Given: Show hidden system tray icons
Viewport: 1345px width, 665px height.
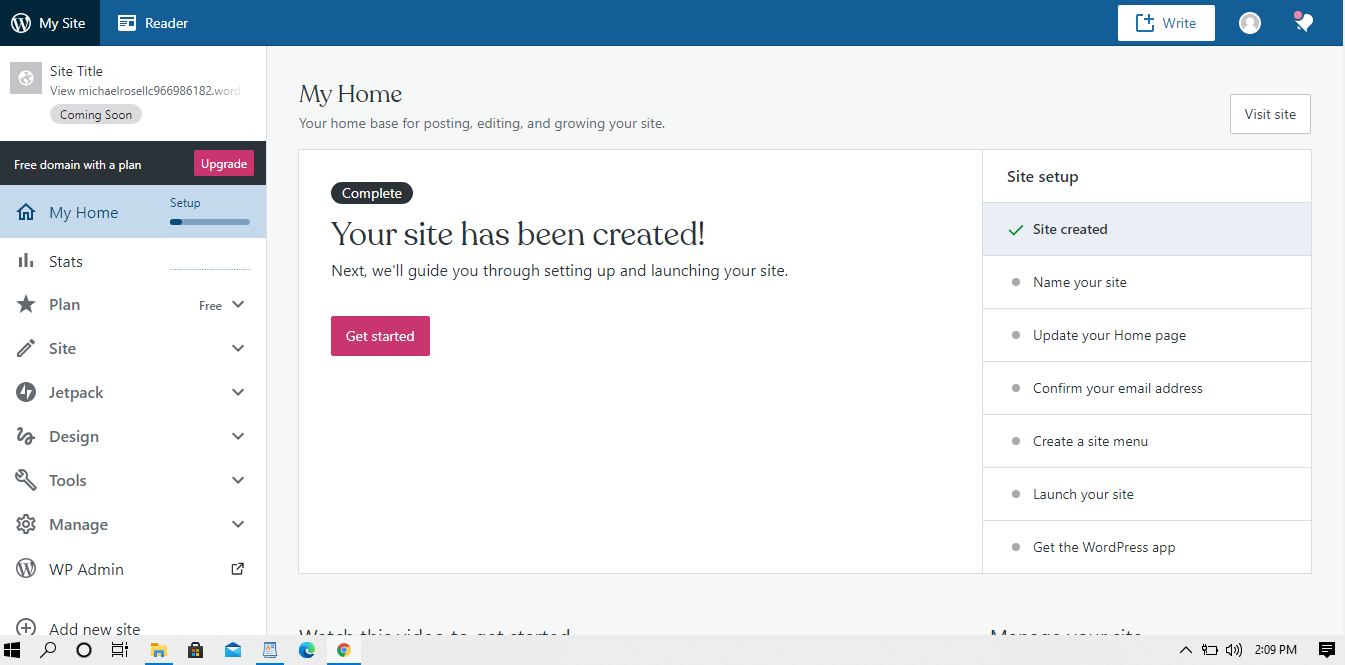Looking at the screenshot, I should tap(1186, 650).
